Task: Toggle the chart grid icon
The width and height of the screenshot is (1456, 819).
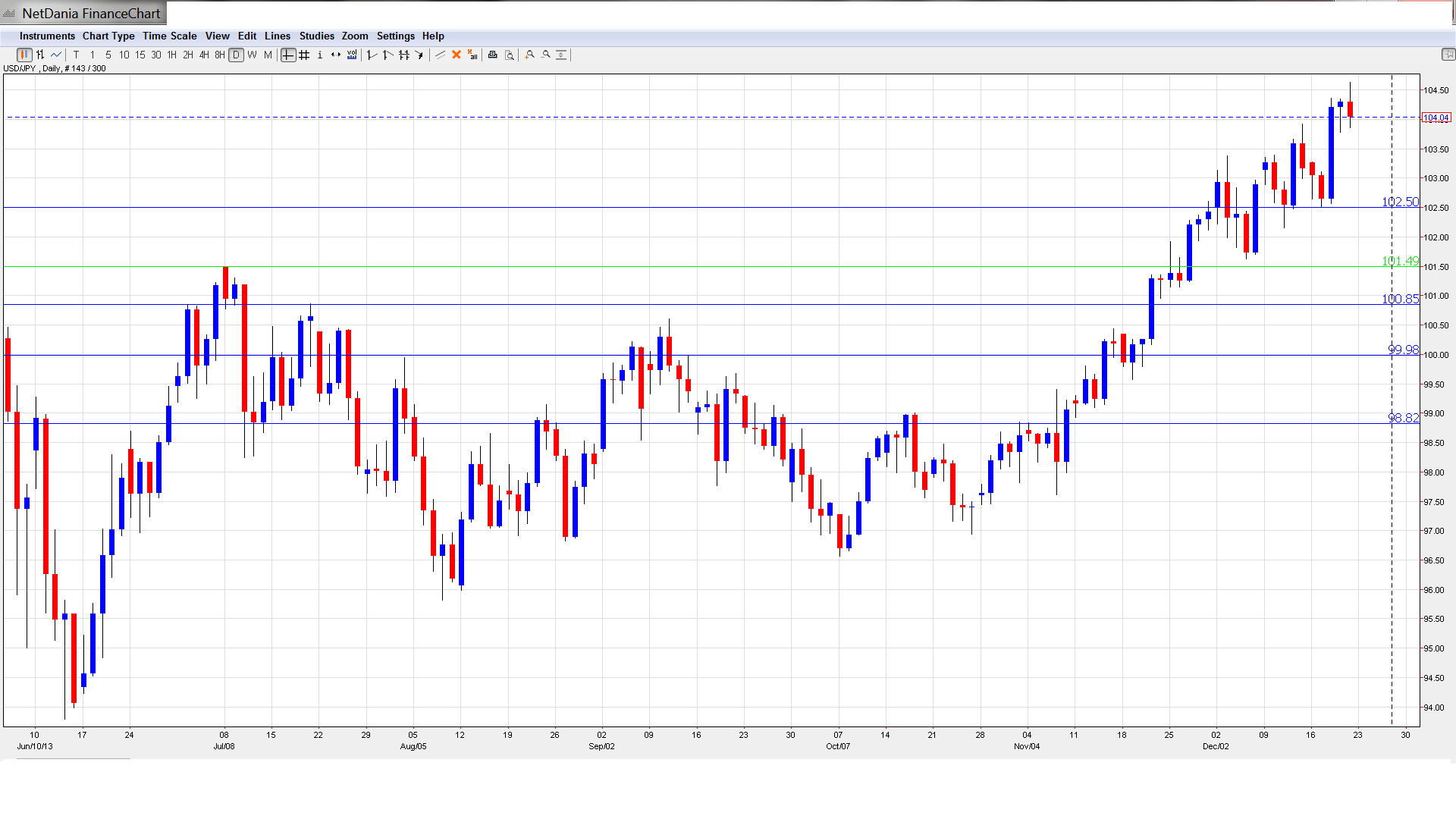Action: click(x=304, y=55)
